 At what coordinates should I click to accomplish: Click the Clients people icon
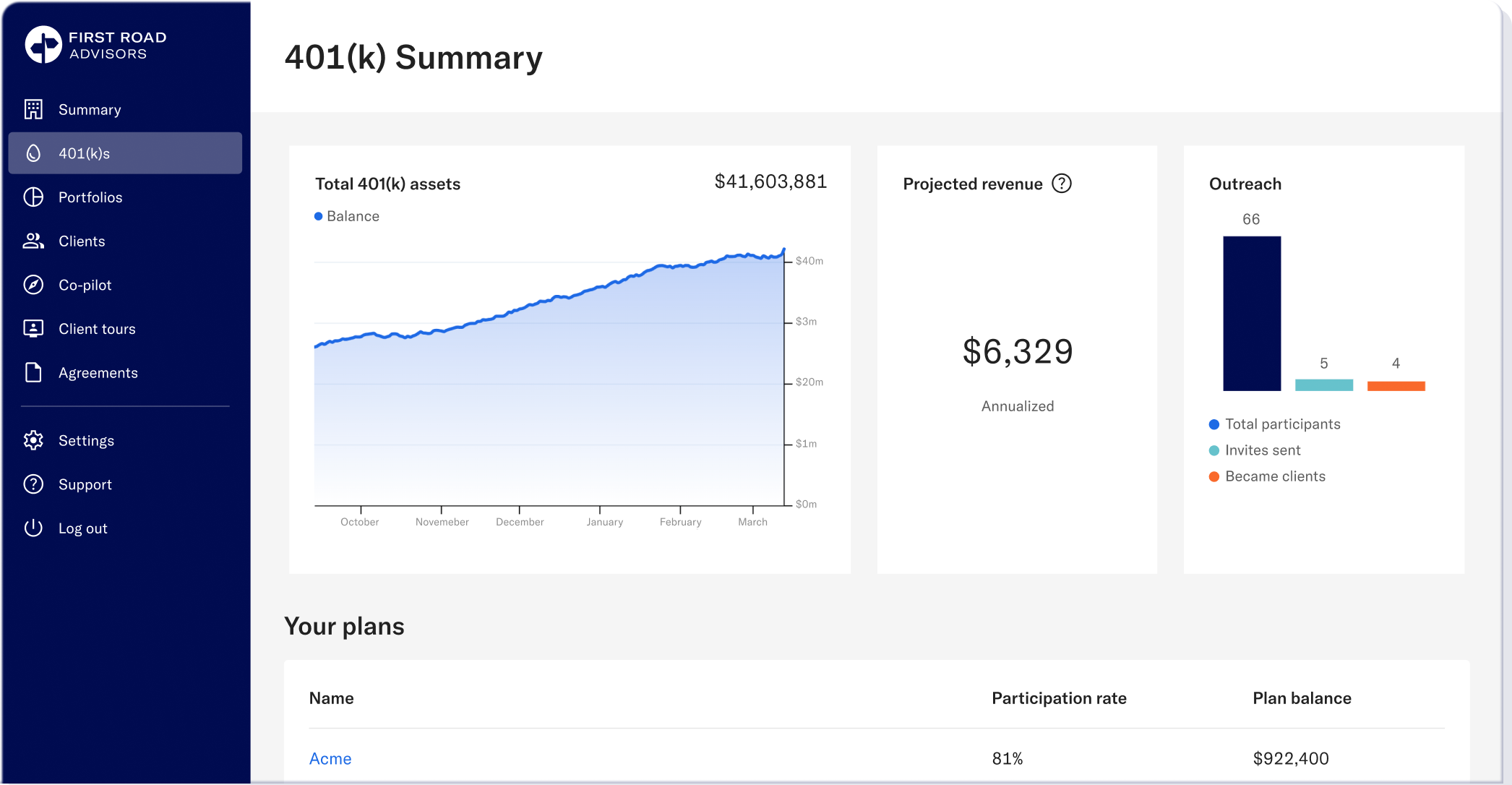click(x=33, y=241)
